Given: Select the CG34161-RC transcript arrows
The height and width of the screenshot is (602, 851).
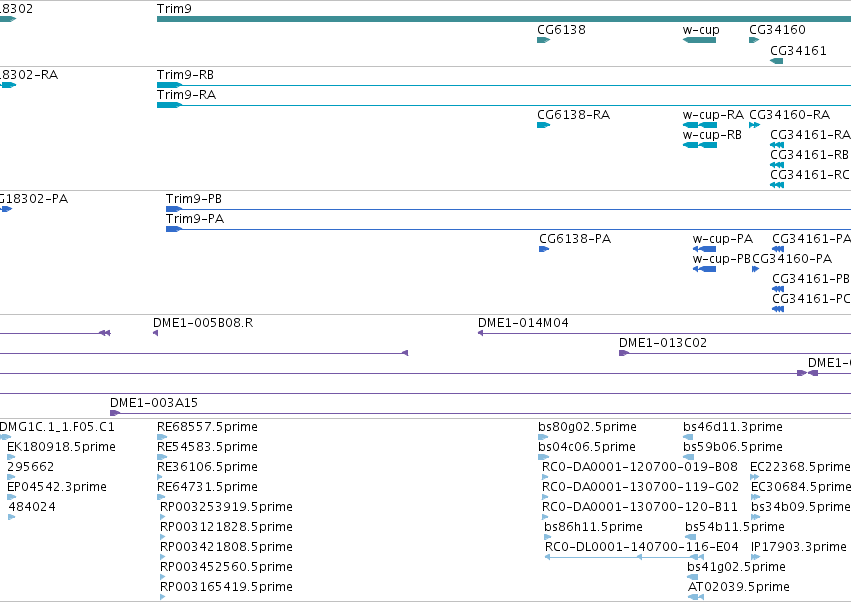Looking at the screenshot, I should point(777,185).
